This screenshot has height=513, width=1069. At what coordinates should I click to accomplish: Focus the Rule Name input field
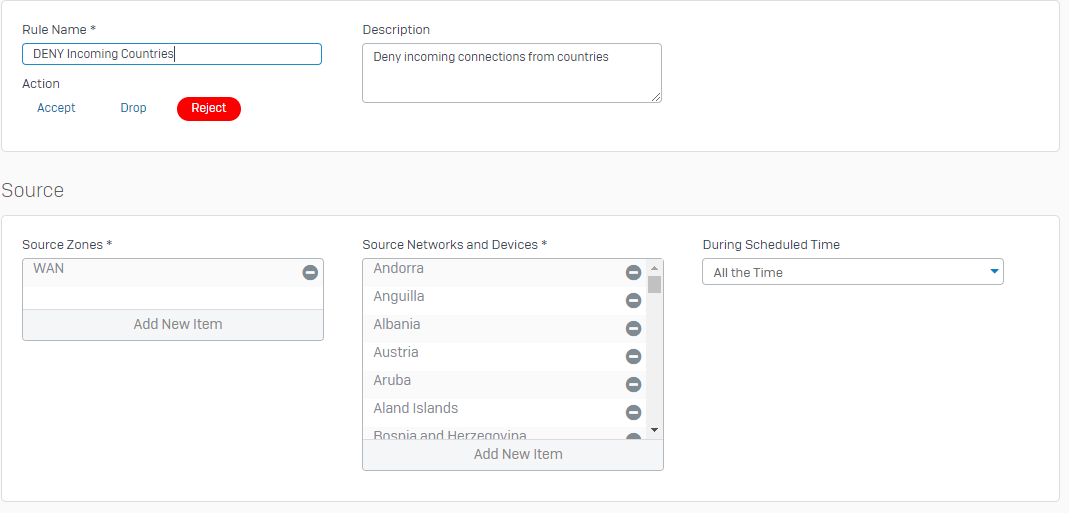tap(172, 54)
